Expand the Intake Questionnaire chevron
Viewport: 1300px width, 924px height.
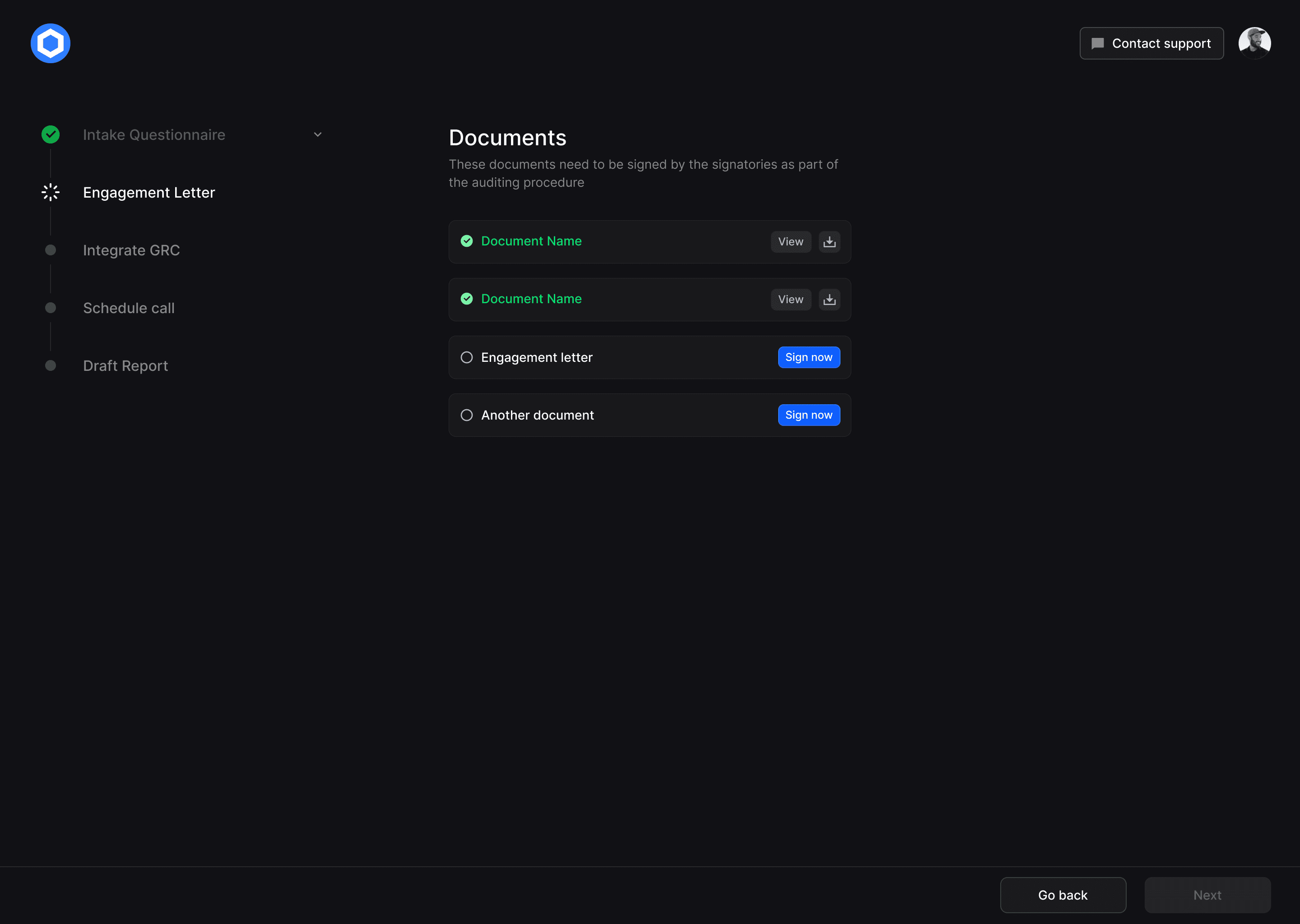(x=318, y=135)
